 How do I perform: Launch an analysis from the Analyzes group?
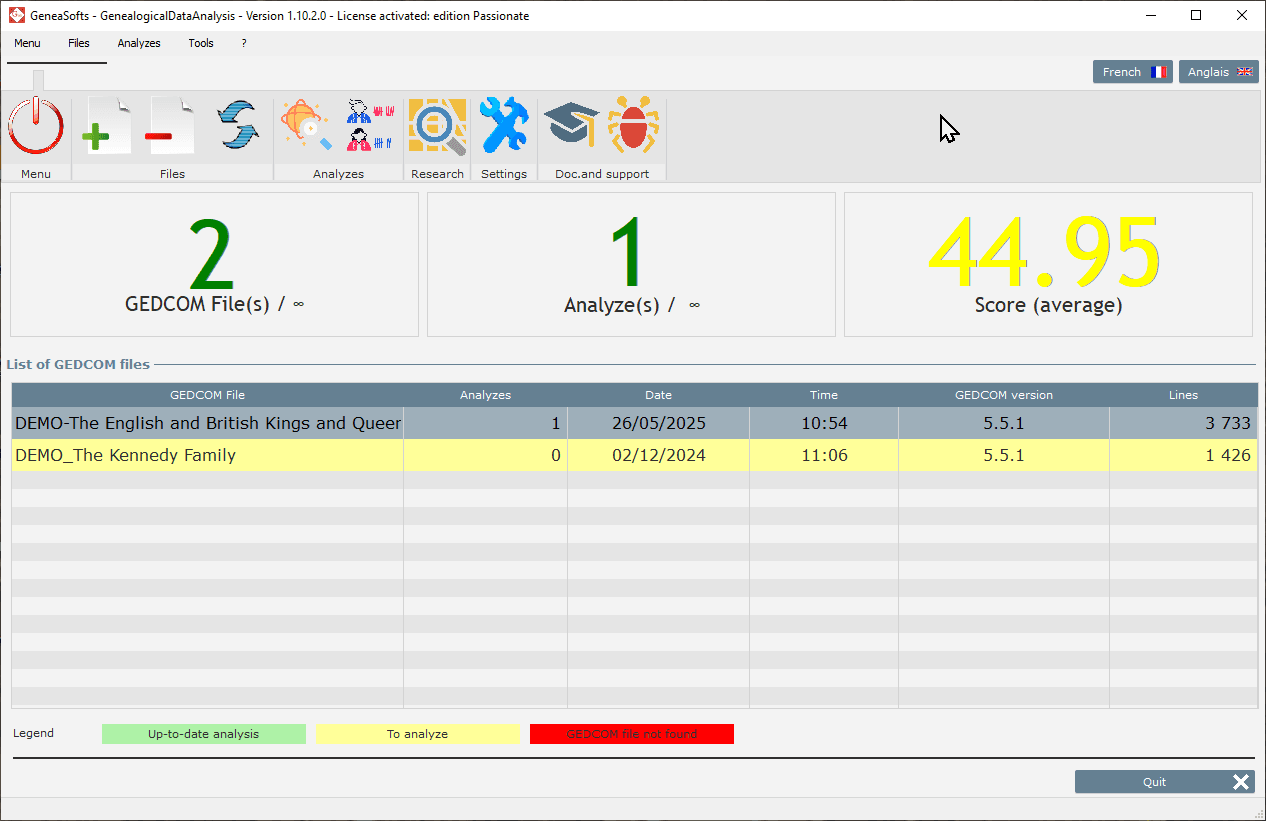(304, 126)
